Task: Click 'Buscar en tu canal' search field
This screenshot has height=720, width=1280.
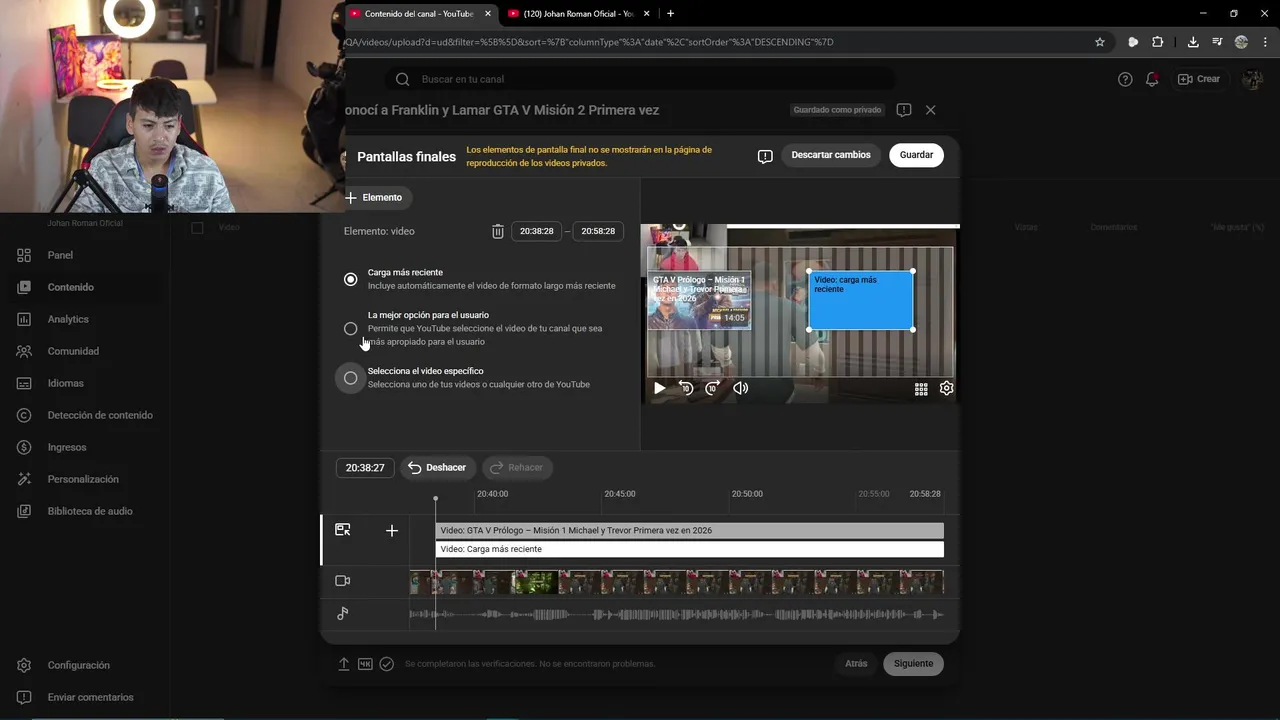Action: click(x=640, y=79)
